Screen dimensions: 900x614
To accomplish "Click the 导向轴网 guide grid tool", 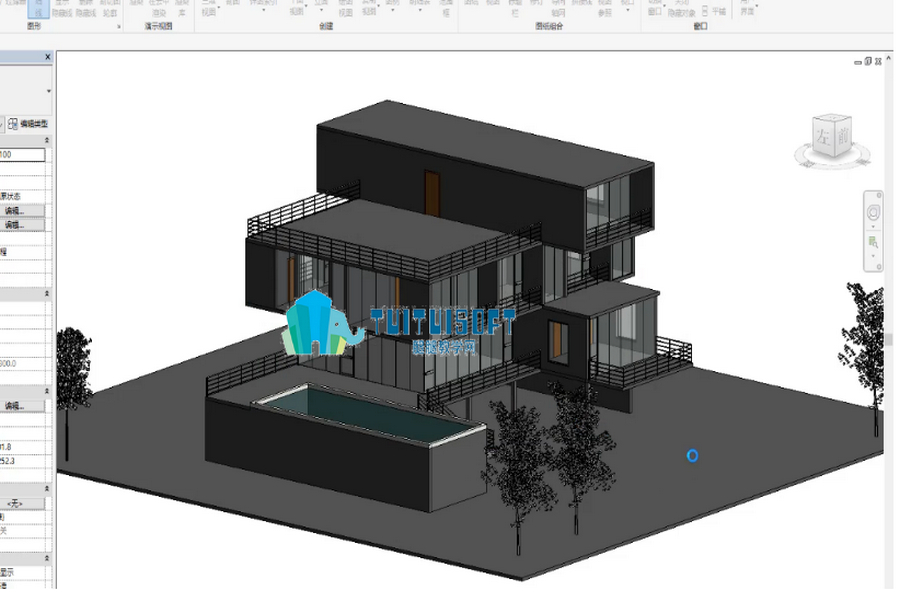I will tap(558, 8).
